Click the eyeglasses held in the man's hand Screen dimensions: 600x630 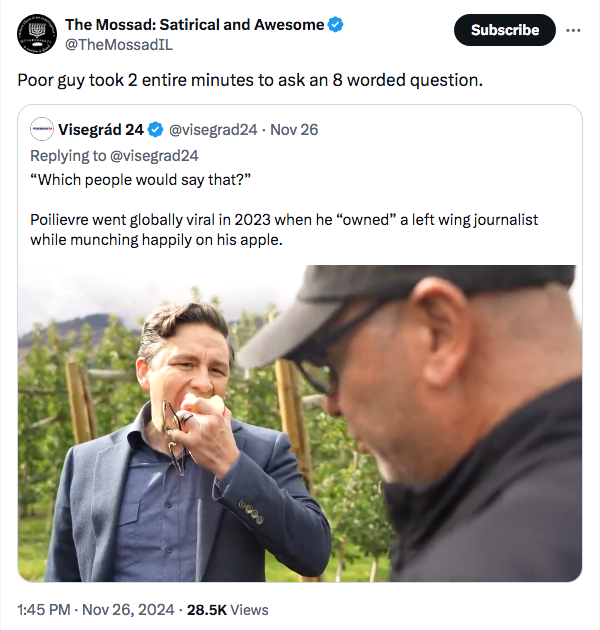[175, 437]
